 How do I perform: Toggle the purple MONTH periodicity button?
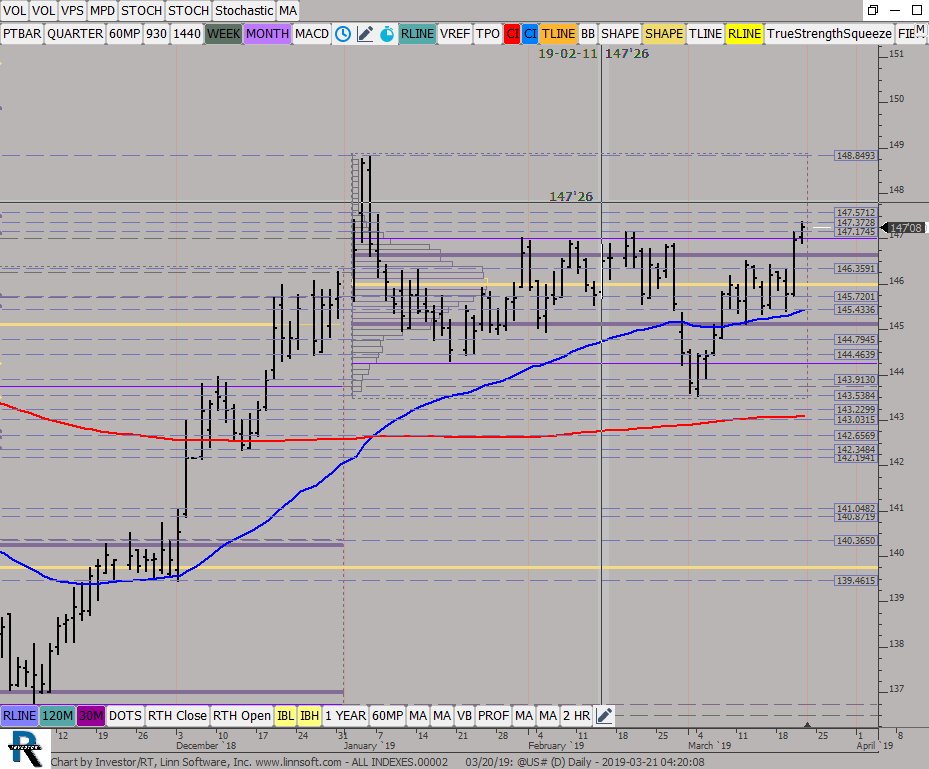pos(267,33)
